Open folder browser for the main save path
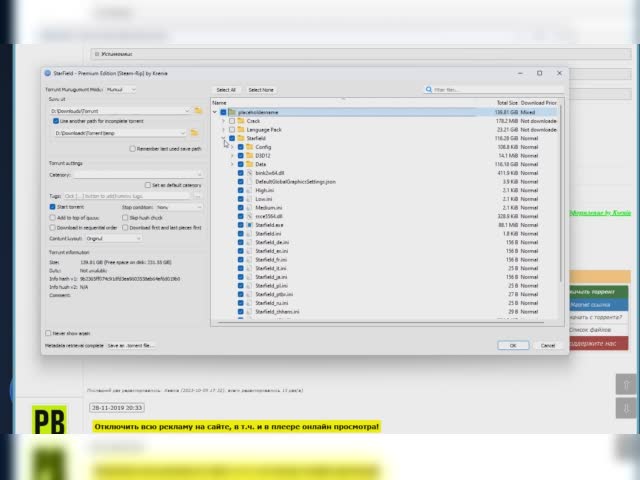Viewport: 640px width, 480px height. 198,111
